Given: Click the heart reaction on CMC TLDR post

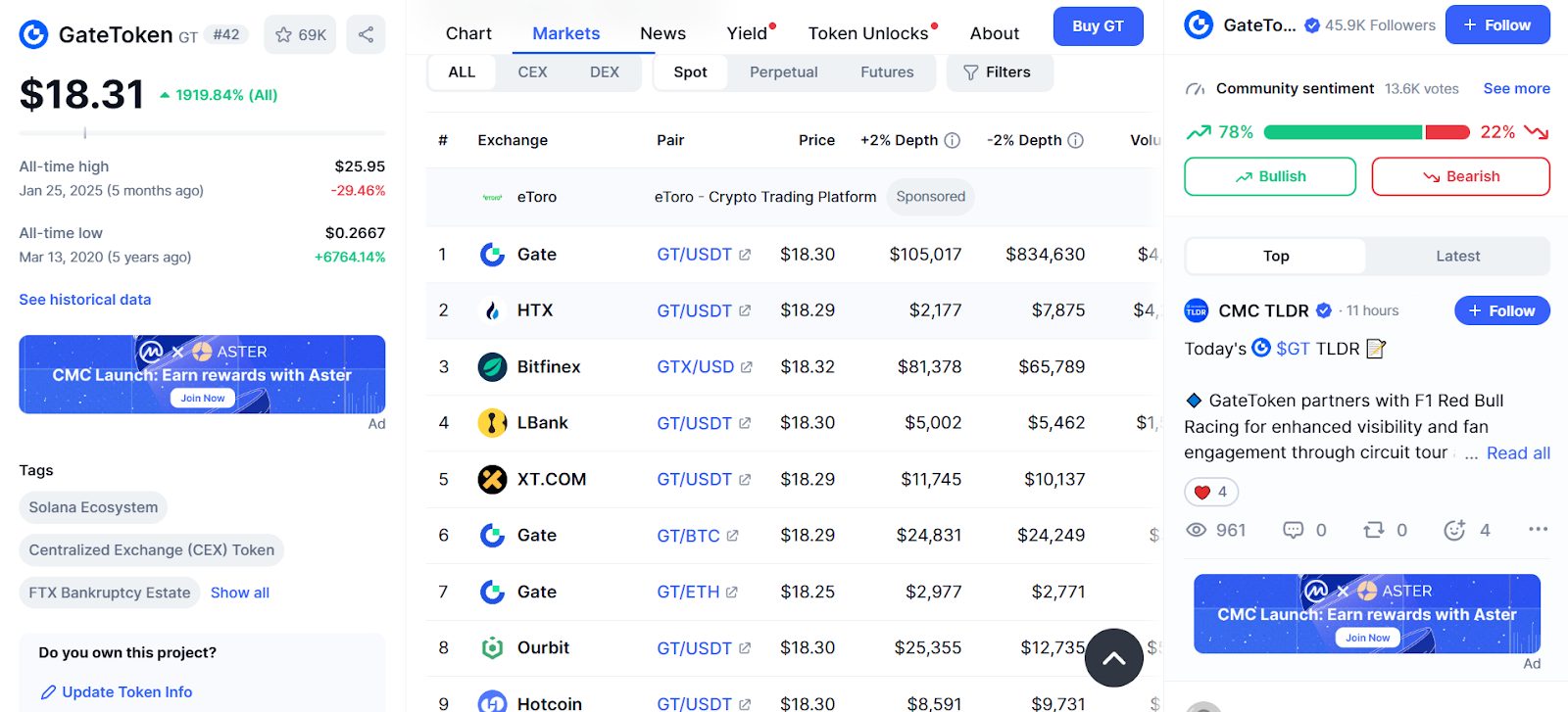Looking at the screenshot, I should coord(1211,492).
